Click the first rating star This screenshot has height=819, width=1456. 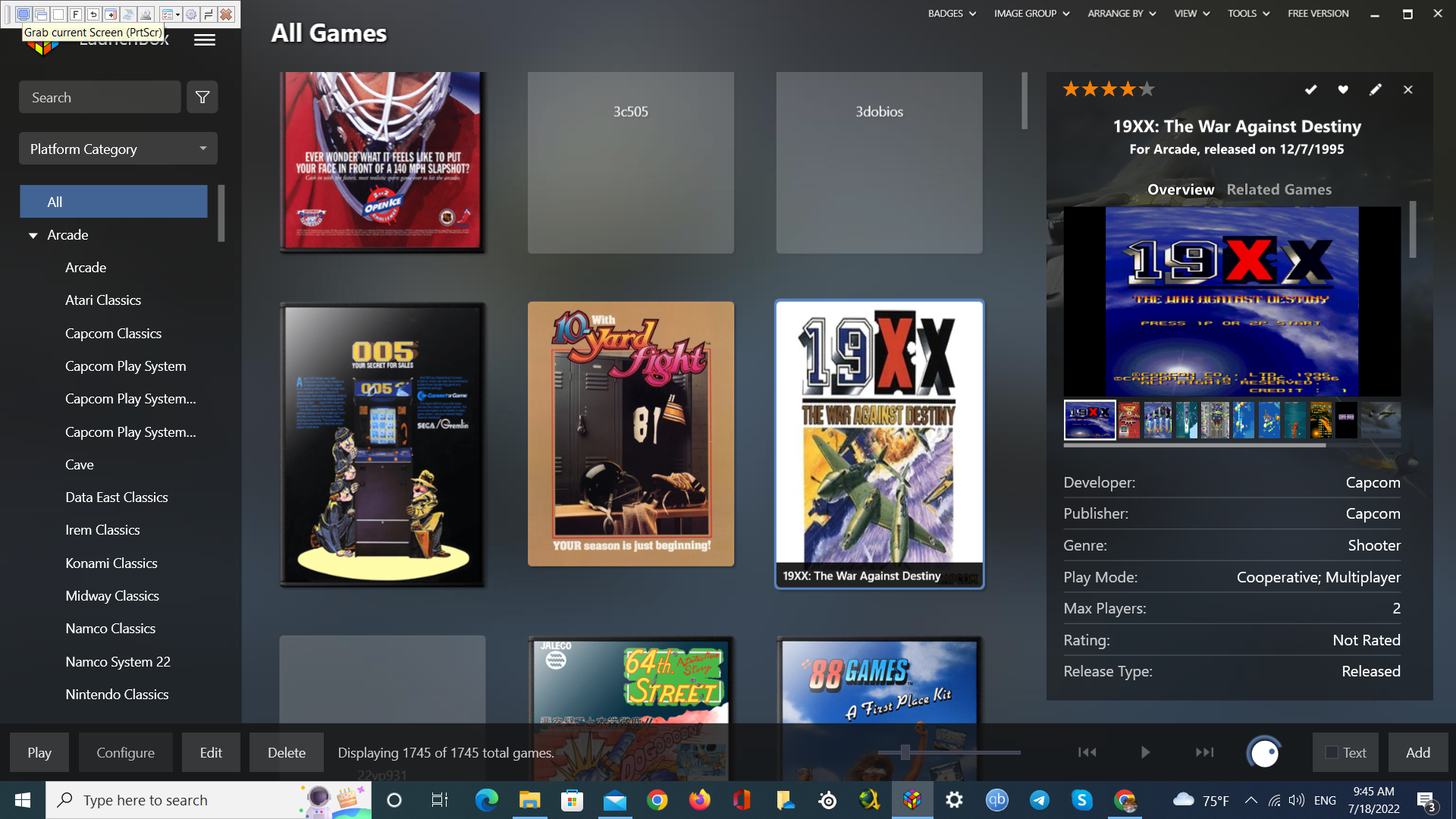click(1071, 89)
